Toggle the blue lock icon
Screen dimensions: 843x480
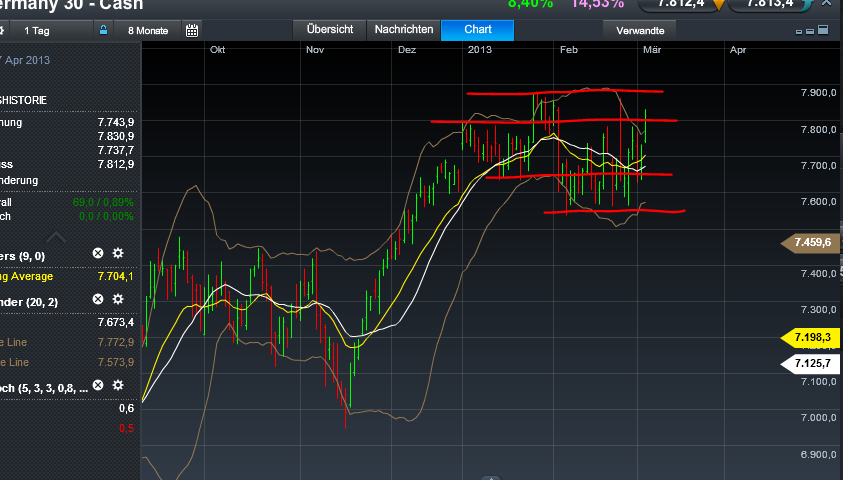click(103, 30)
